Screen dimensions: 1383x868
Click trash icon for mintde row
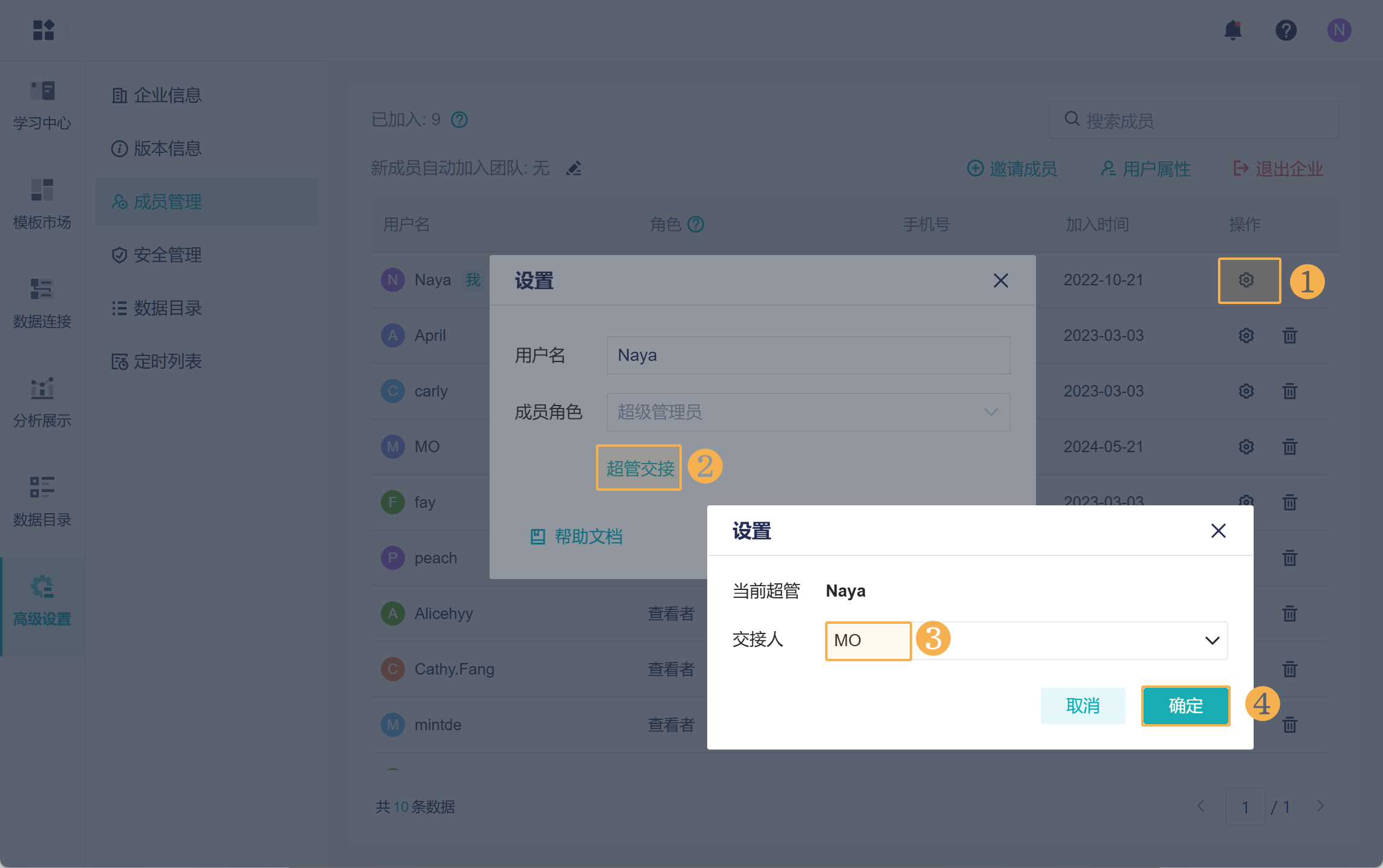point(1289,725)
